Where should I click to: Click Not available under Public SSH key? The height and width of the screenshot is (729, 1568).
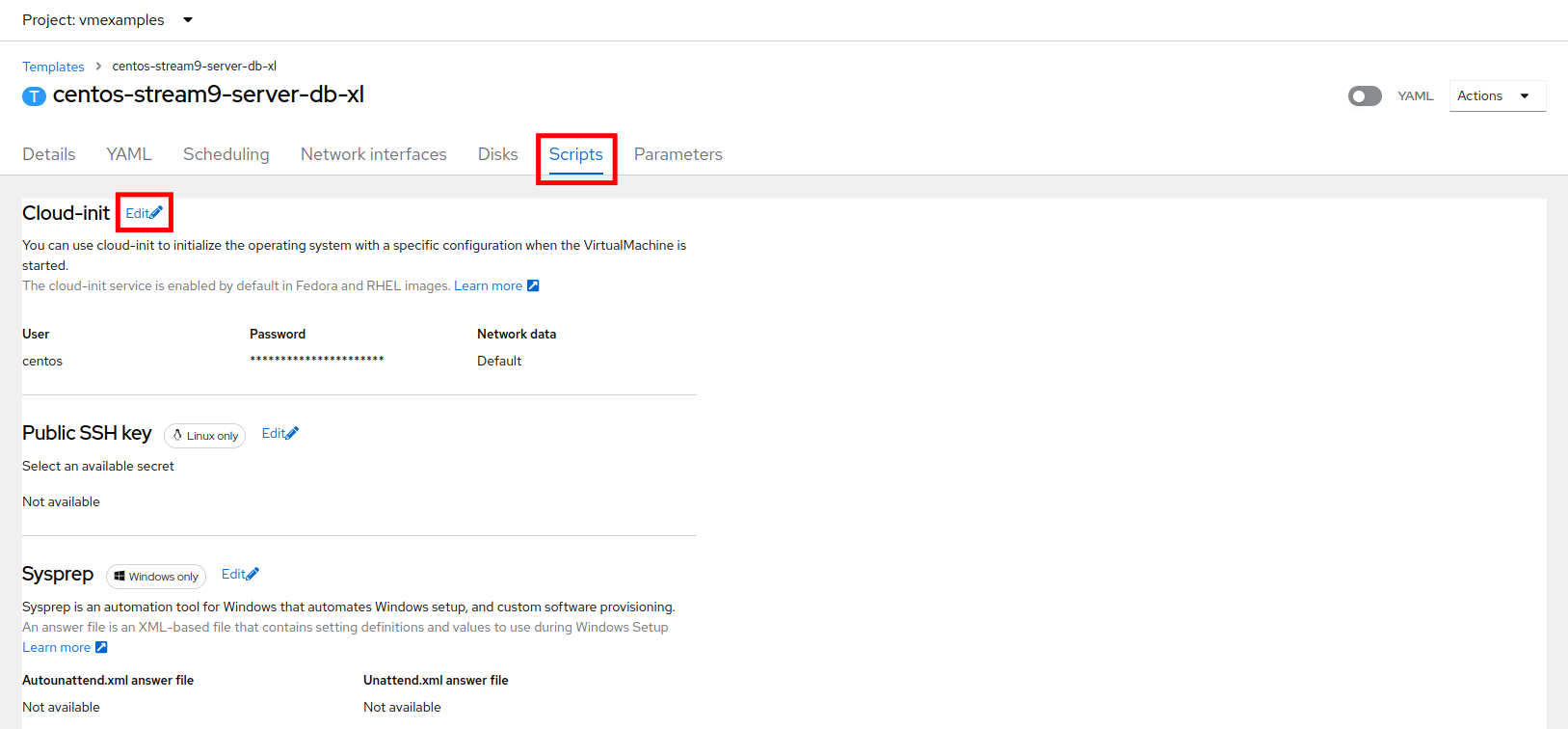tap(61, 502)
